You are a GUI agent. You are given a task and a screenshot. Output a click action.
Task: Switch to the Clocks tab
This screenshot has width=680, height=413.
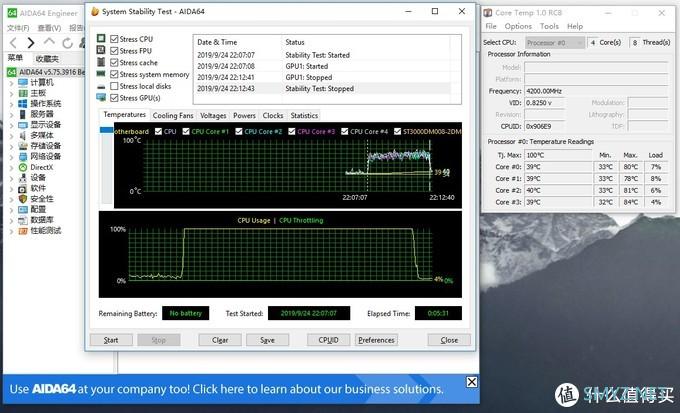coord(273,115)
